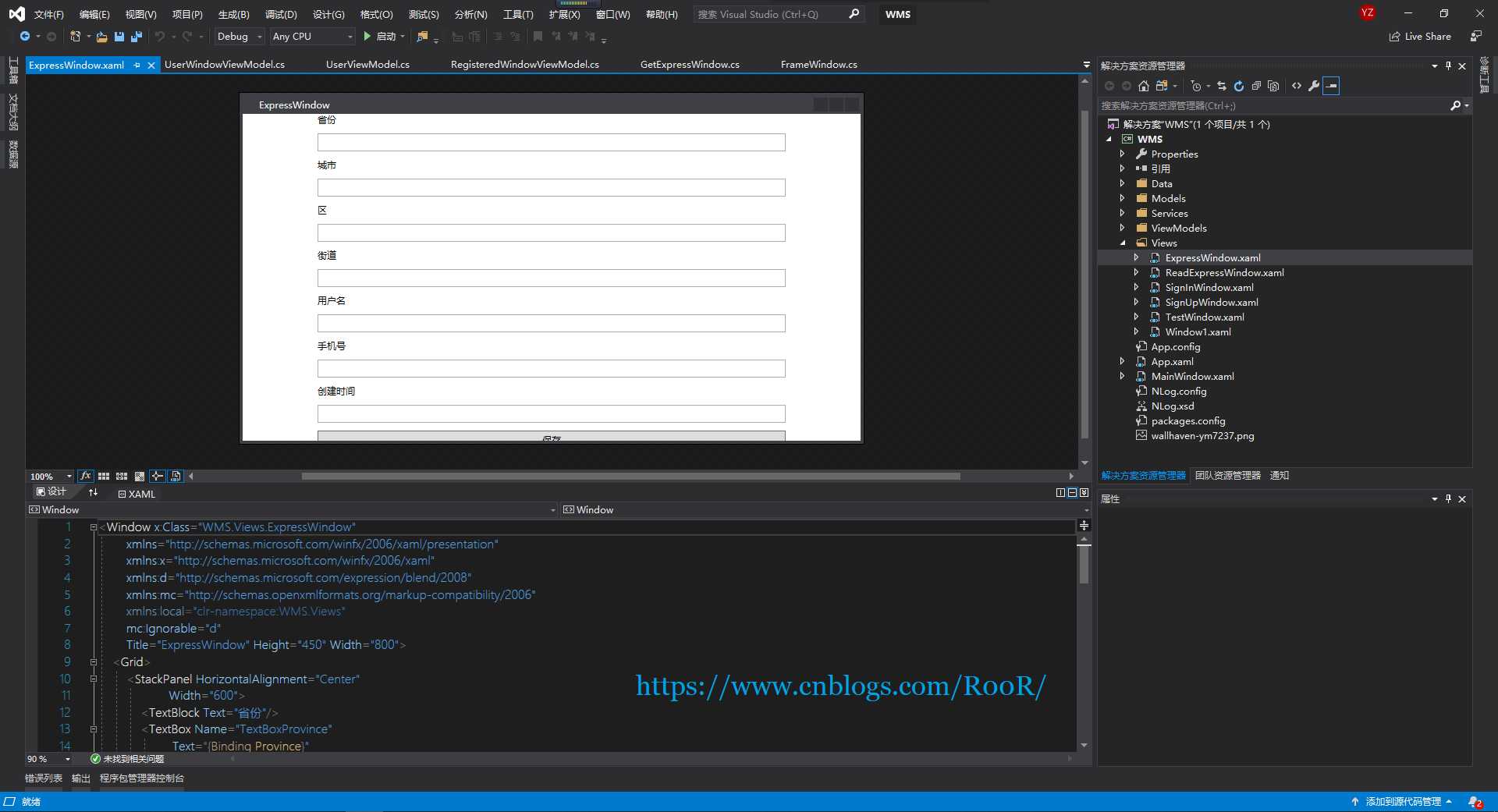Select SignInWindow.xaml in Solution Explorer
This screenshot has height=812, width=1498.
click(1209, 288)
